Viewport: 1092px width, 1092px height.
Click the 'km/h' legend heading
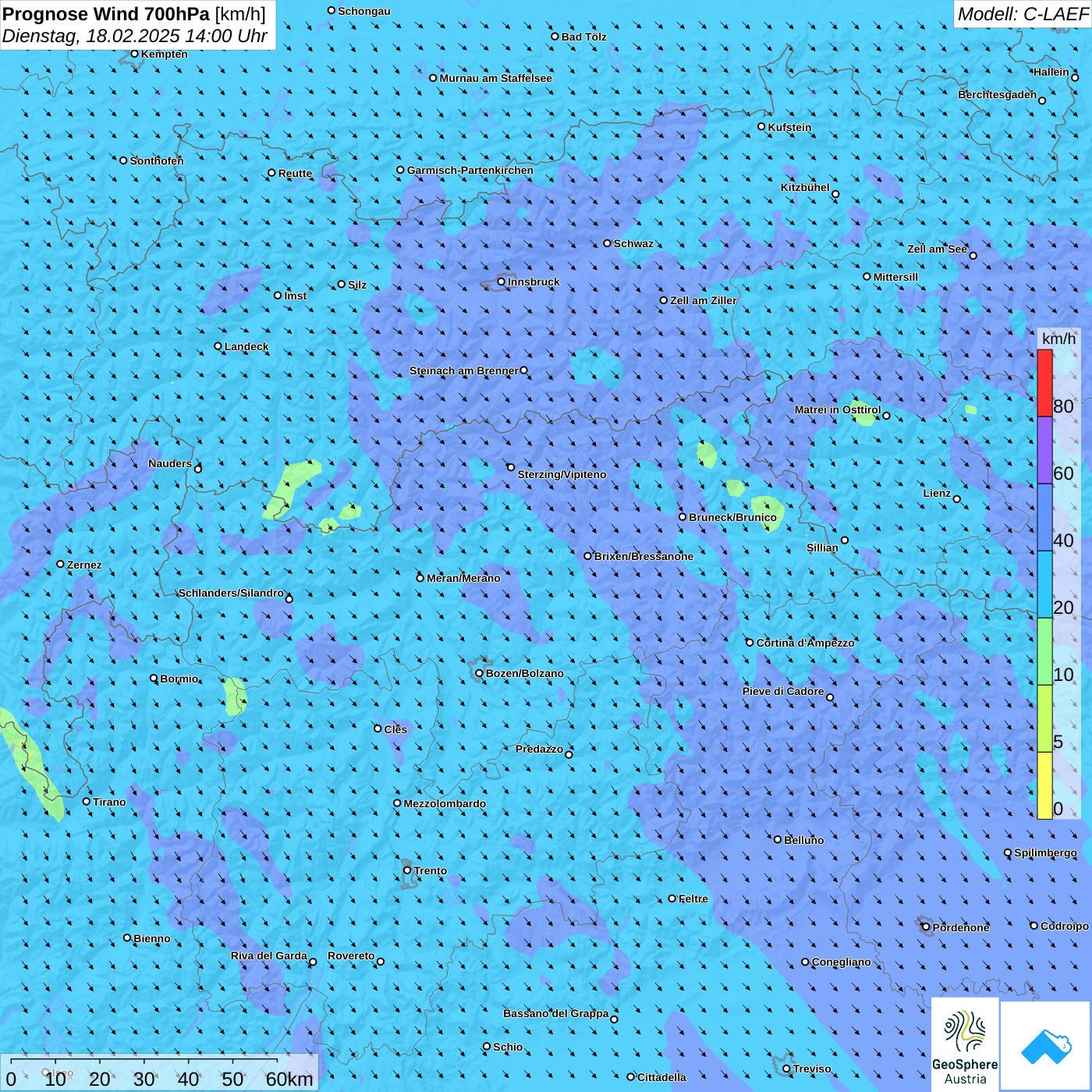click(x=1059, y=339)
